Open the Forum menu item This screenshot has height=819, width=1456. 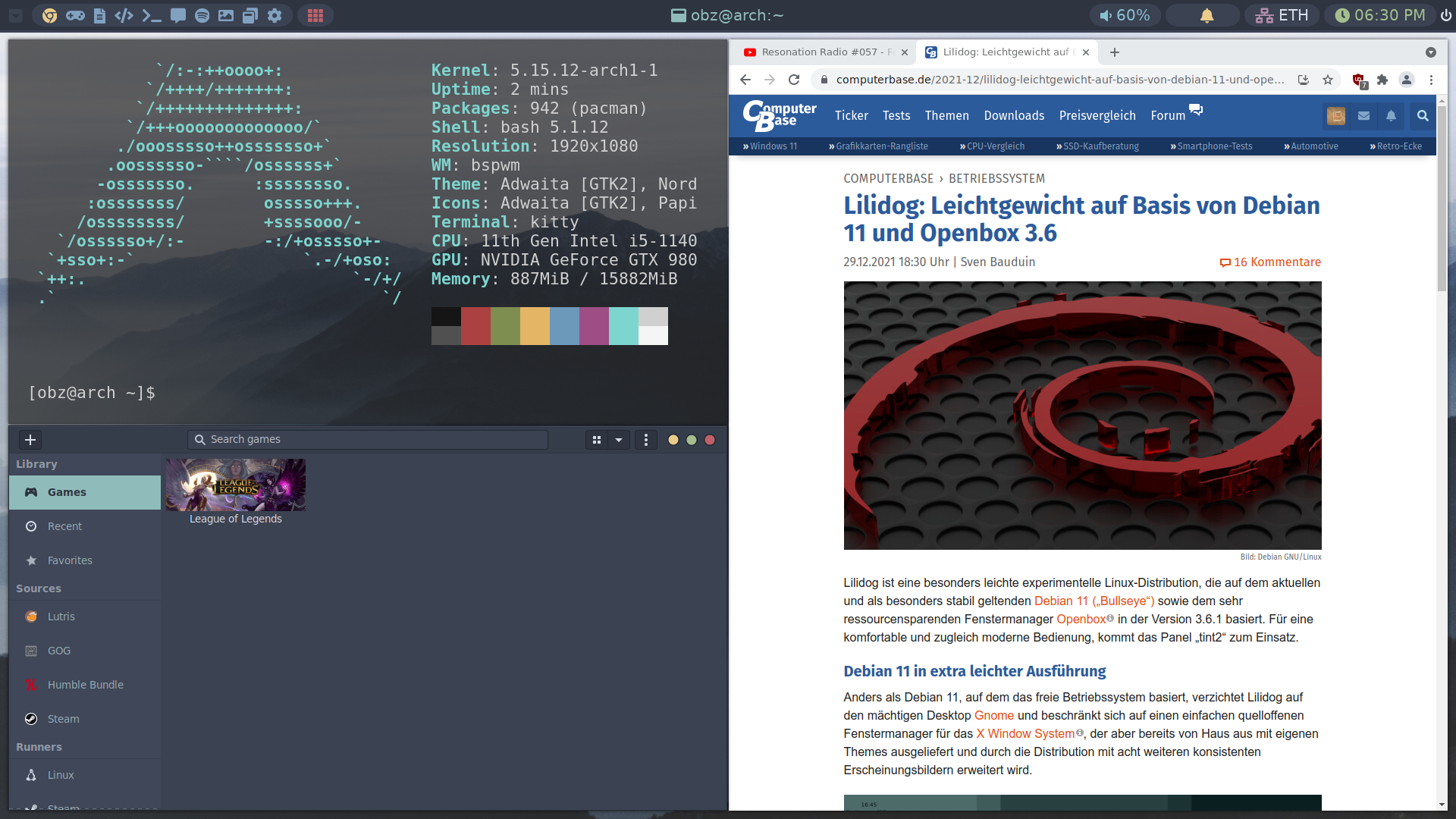click(1168, 115)
